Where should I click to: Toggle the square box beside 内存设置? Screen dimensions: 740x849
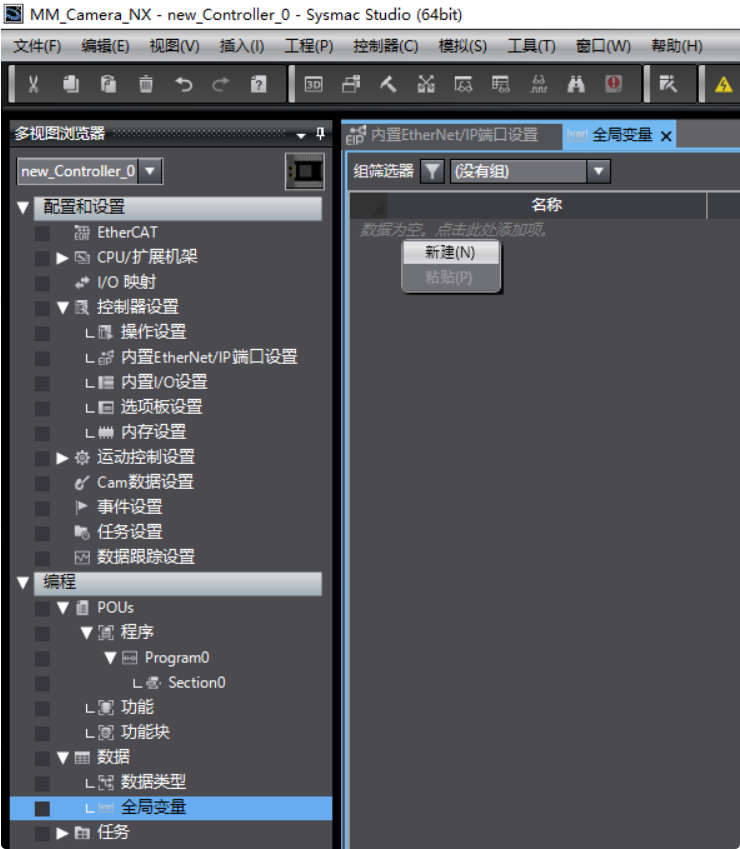tap(42, 433)
